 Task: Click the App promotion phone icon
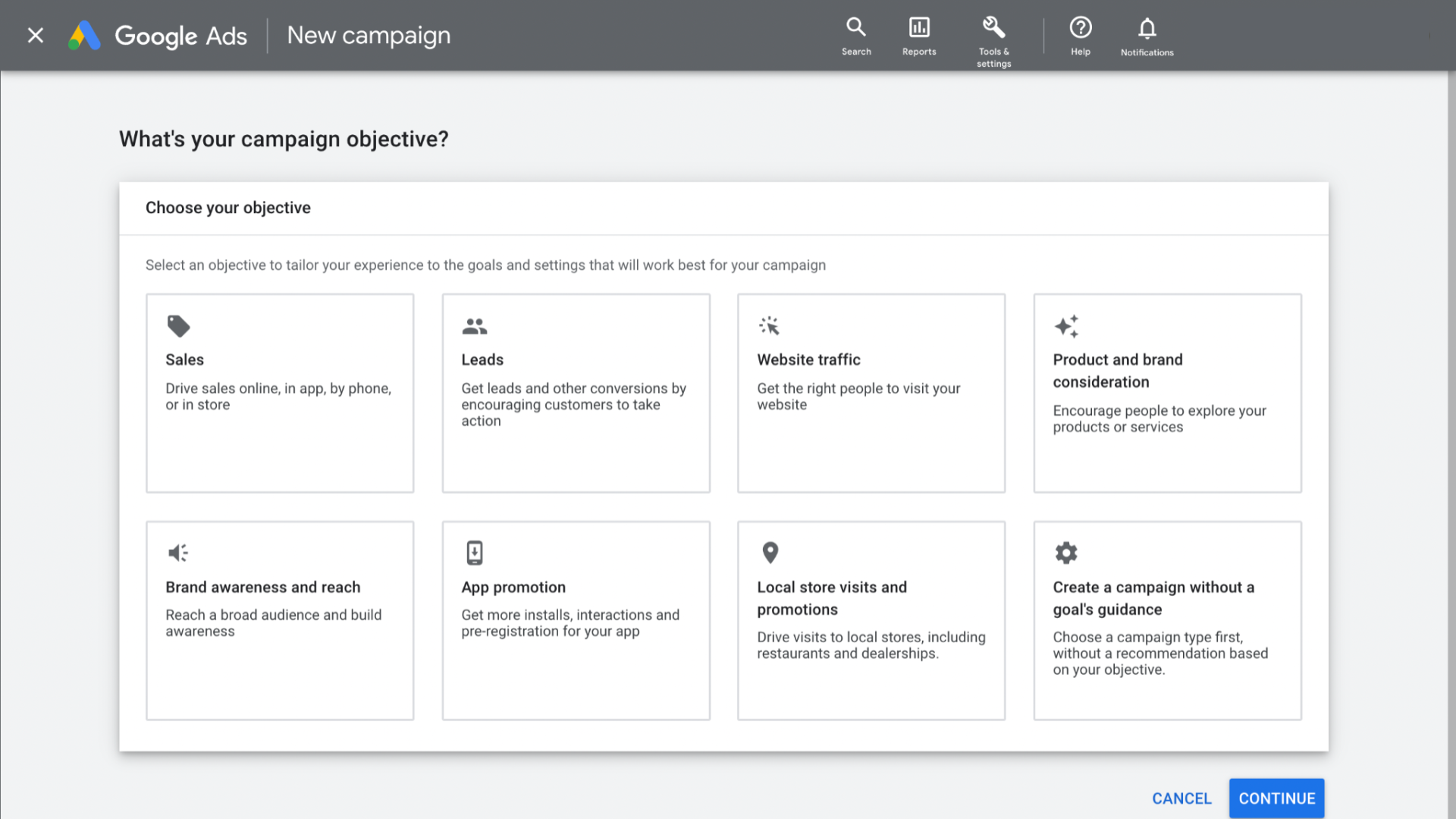pyautogui.click(x=475, y=553)
